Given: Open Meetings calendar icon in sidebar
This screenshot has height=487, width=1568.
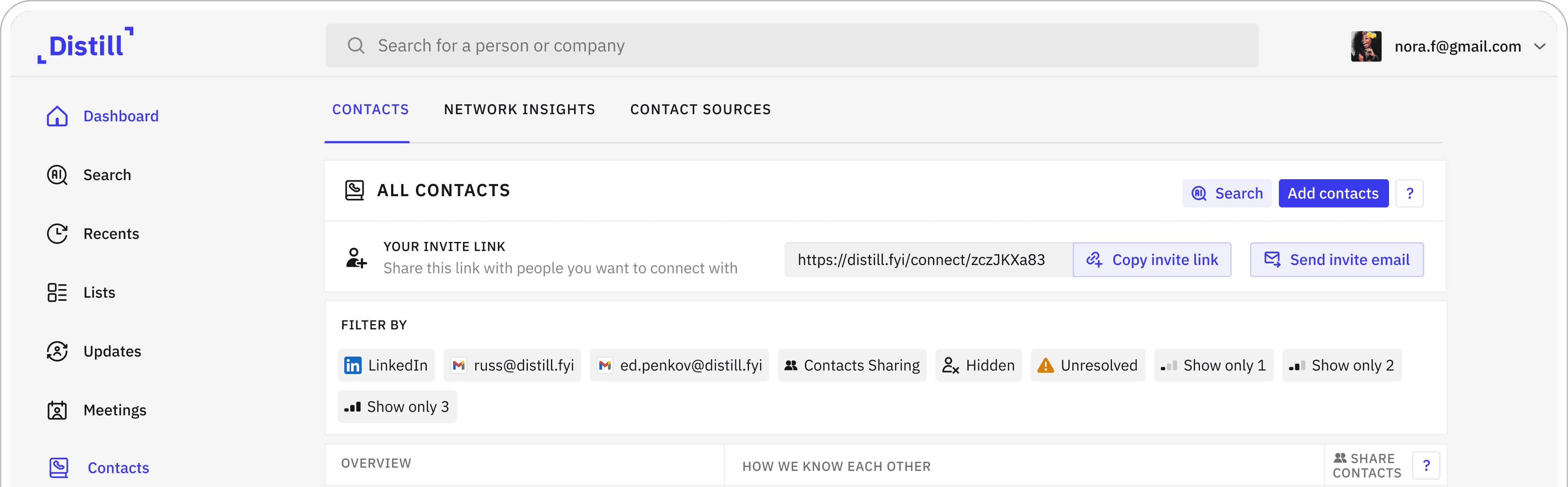Looking at the screenshot, I should 57,410.
